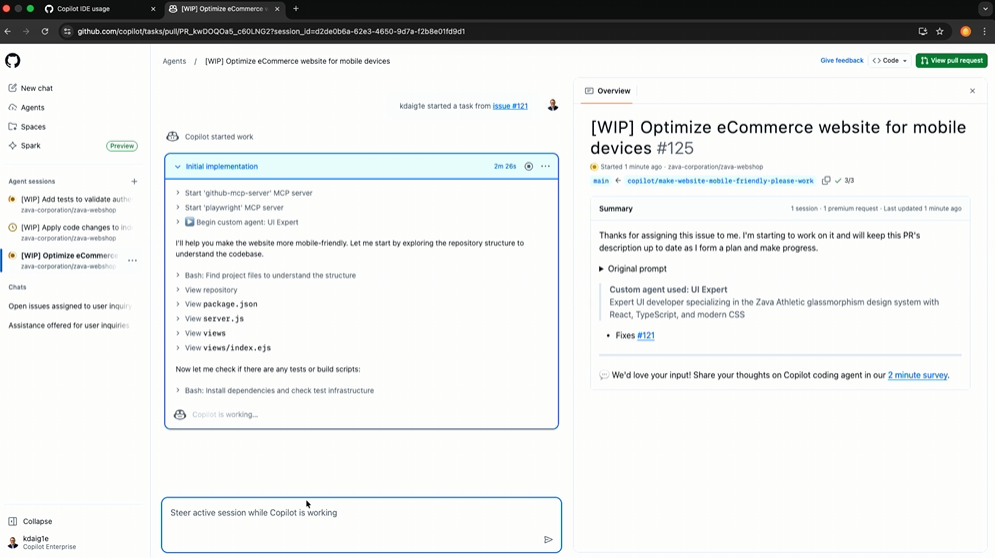Copy the branch name with the copy icon
This screenshot has height=558, width=995.
point(826,181)
